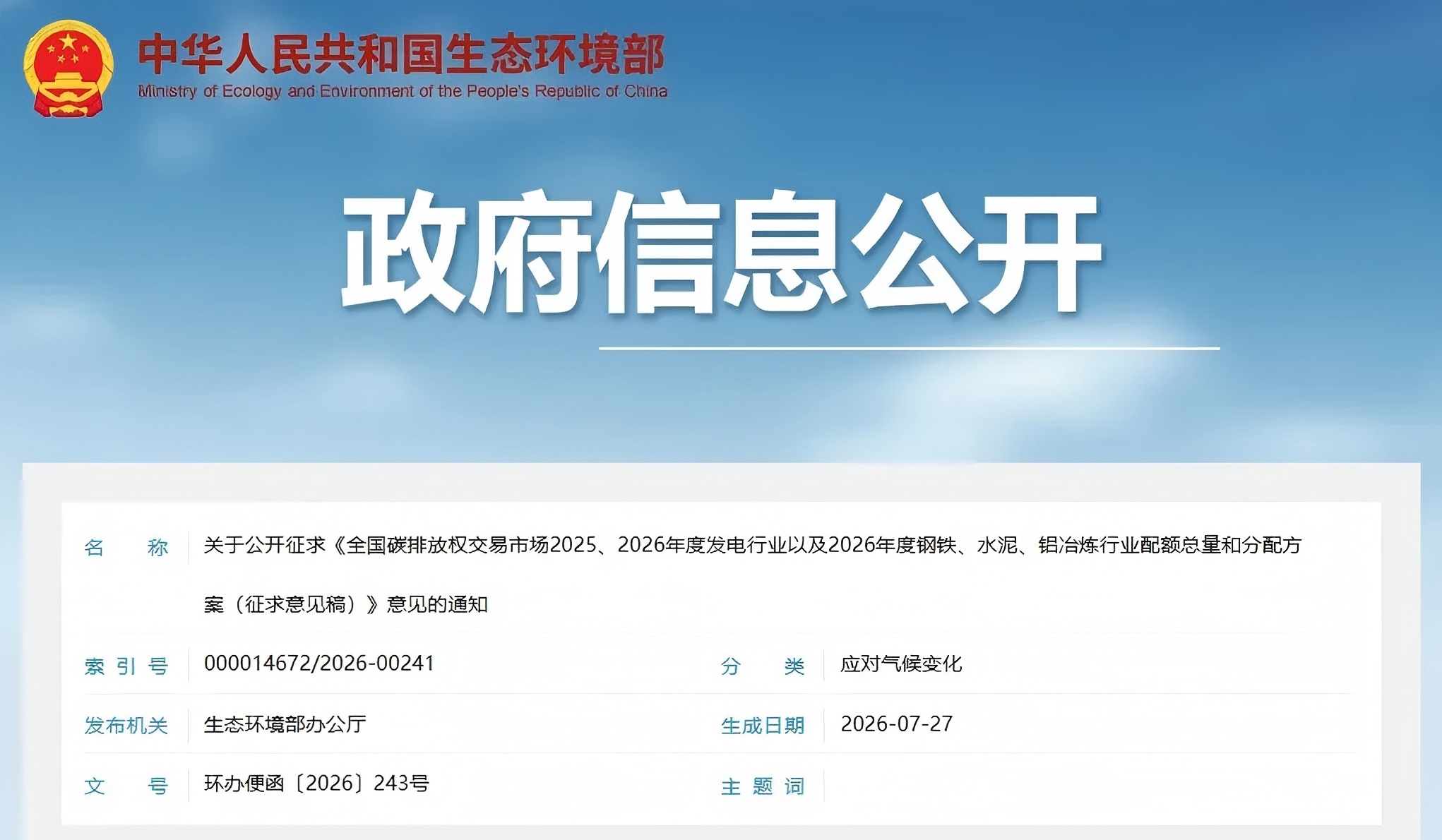Click the 分类 field label
Image resolution: width=1442 pixels, height=840 pixels.
coord(763,666)
